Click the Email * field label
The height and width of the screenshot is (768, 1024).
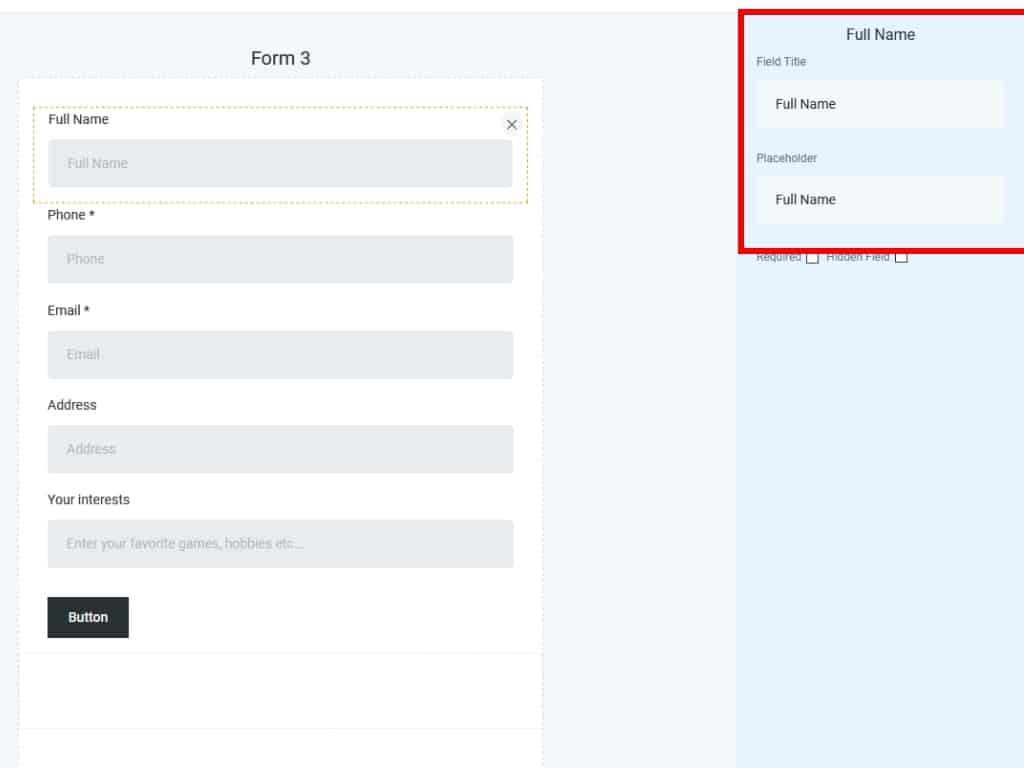[x=68, y=310]
